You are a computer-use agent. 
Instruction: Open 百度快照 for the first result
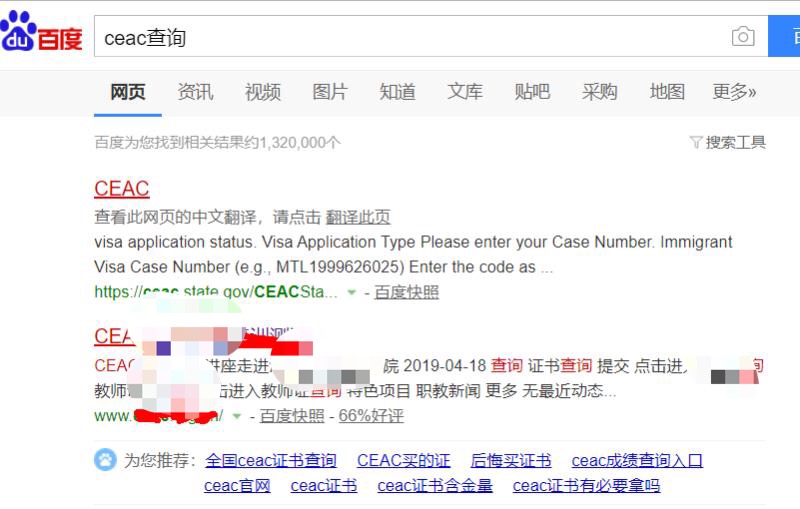[407, 292]
